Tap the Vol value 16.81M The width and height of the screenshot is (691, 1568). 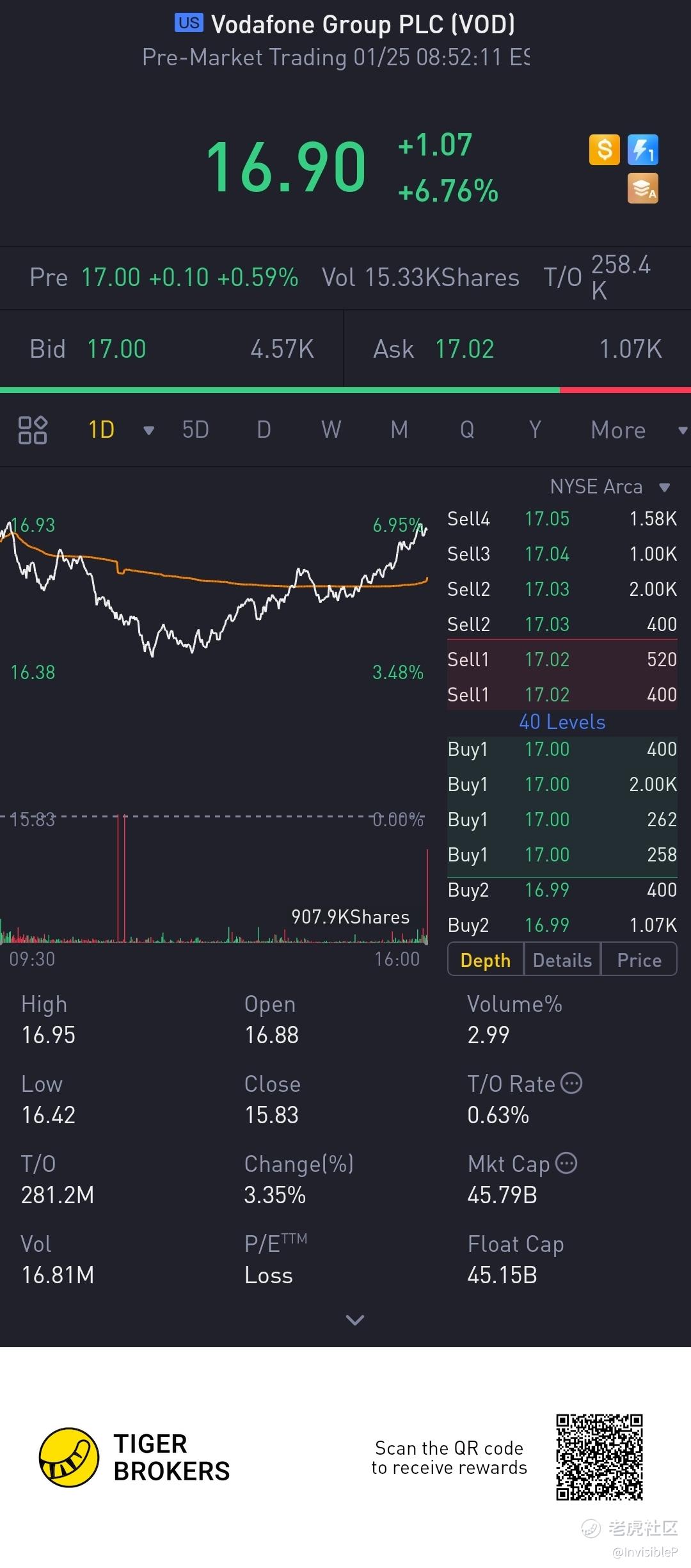[x=58, y=1276]
